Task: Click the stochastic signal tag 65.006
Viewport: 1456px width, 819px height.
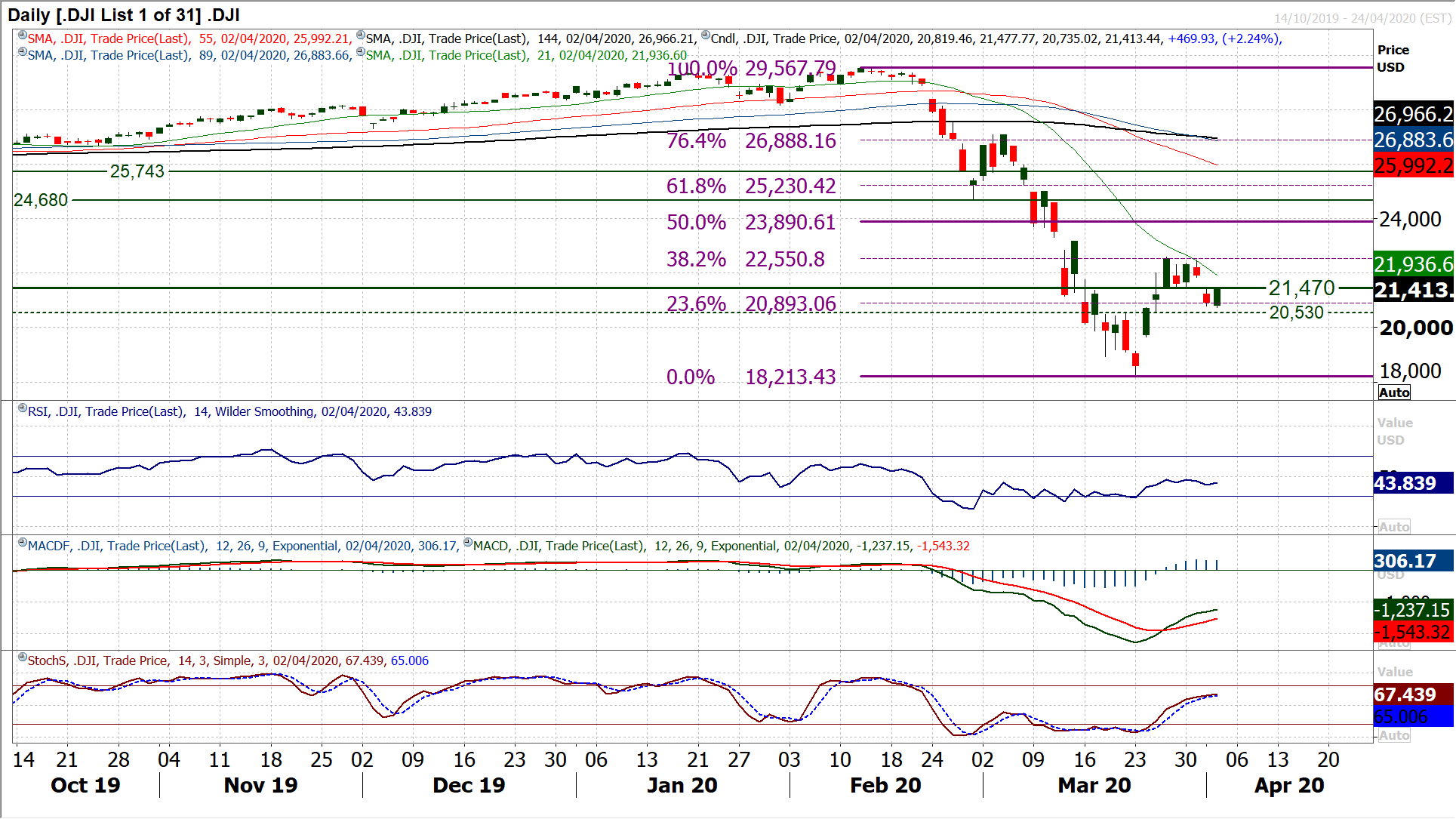Action: (x=1414, y=716)
